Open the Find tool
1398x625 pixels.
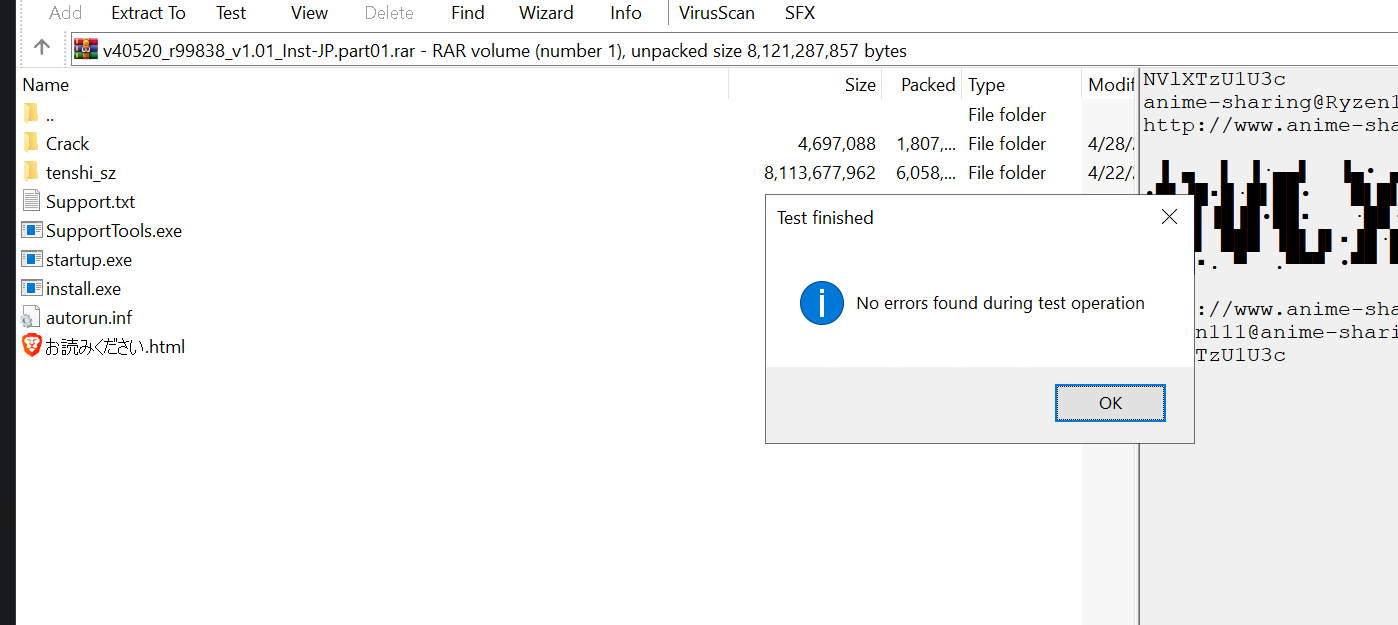(466, 12)
